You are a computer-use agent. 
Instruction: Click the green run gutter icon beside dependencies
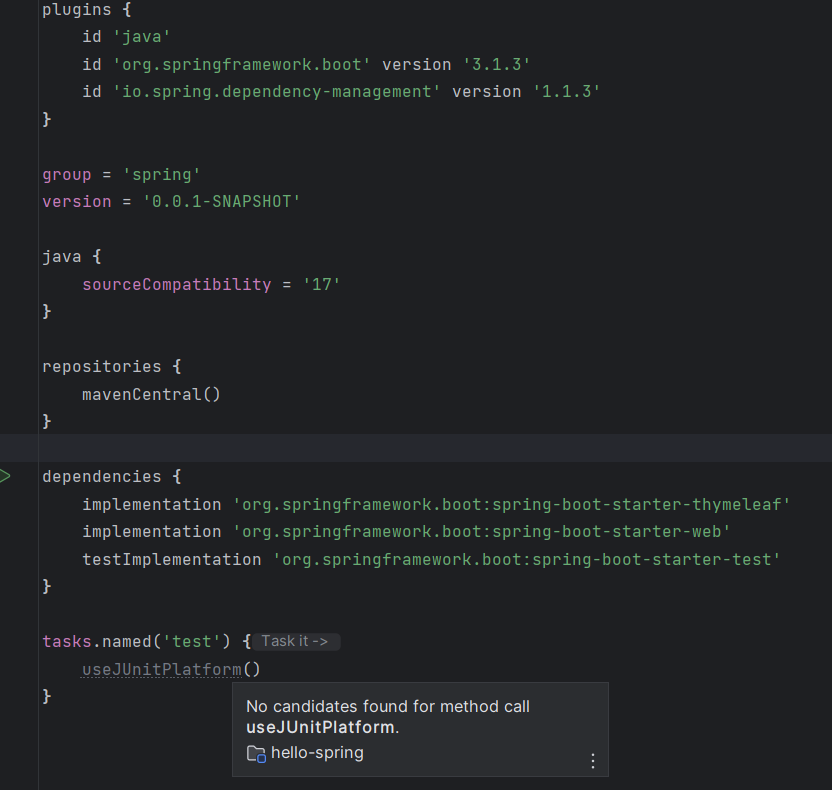pyautogui.click(x=6, y=476)
